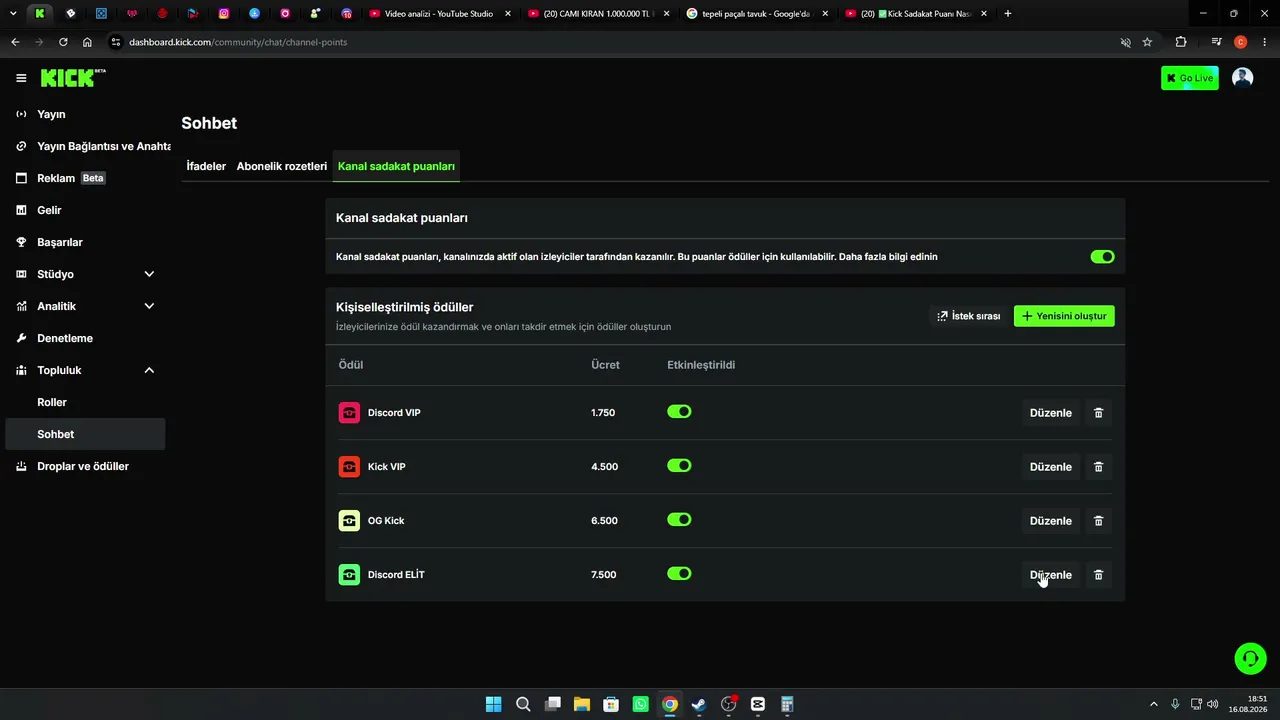Click the Daha fazla bilgi edinin link

(888, 257)
